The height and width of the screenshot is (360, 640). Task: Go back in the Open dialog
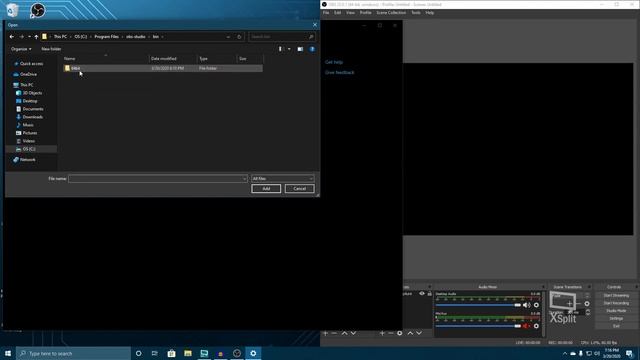click(x=11, y=37)
